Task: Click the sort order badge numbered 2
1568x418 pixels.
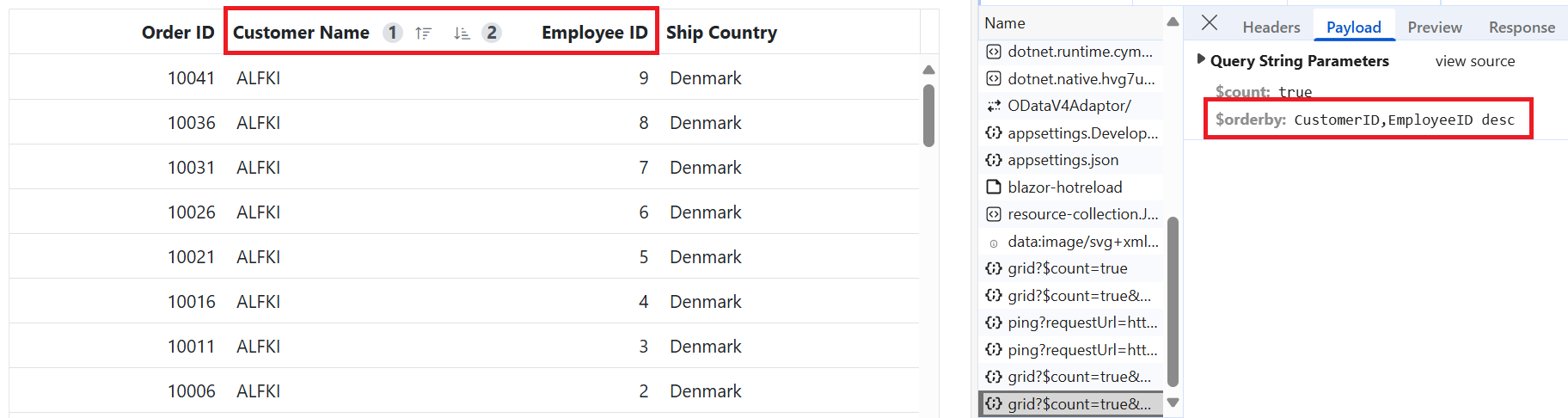Action: pyautogui.click(x=492, y=33)
